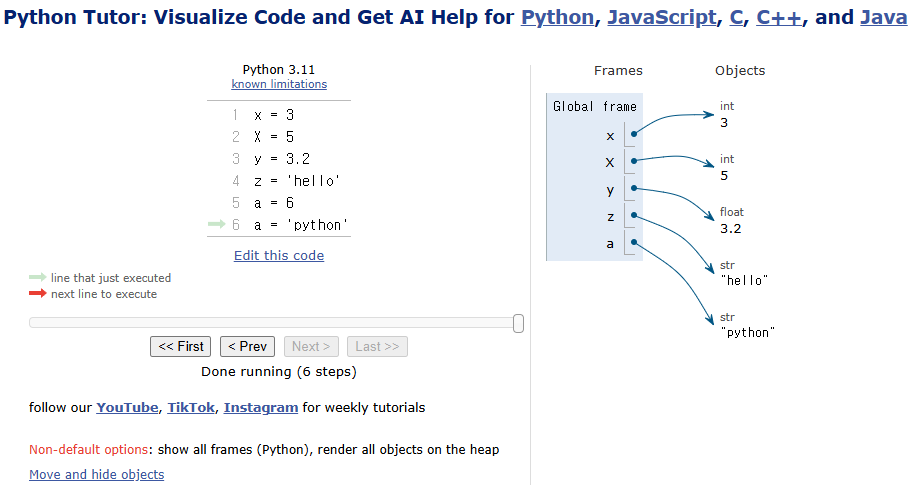Open the C++ link in the heading

[x=779, y=17]
